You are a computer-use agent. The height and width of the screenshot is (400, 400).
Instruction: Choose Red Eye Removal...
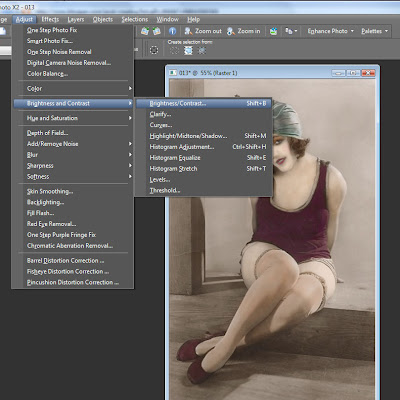pos(73,224)
